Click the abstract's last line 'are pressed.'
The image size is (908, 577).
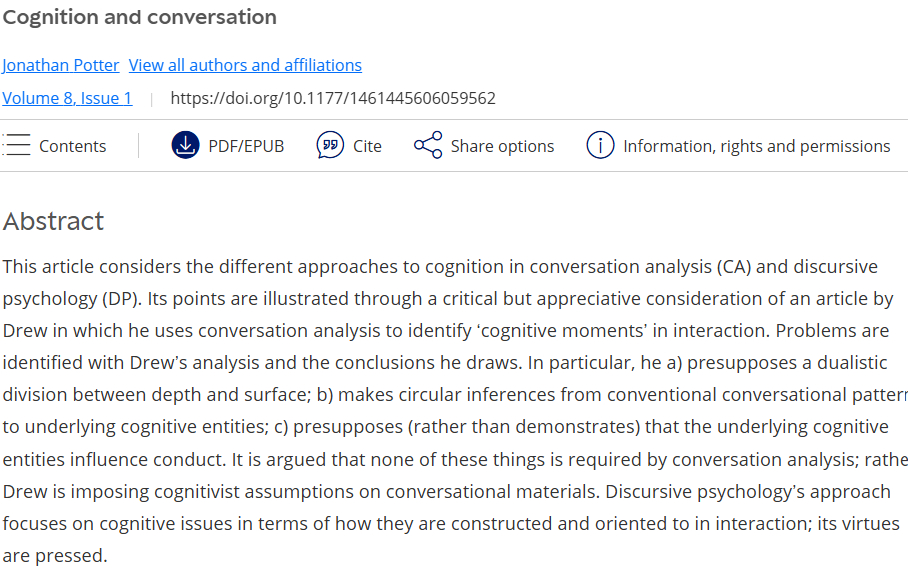click(x=55, y=555)
